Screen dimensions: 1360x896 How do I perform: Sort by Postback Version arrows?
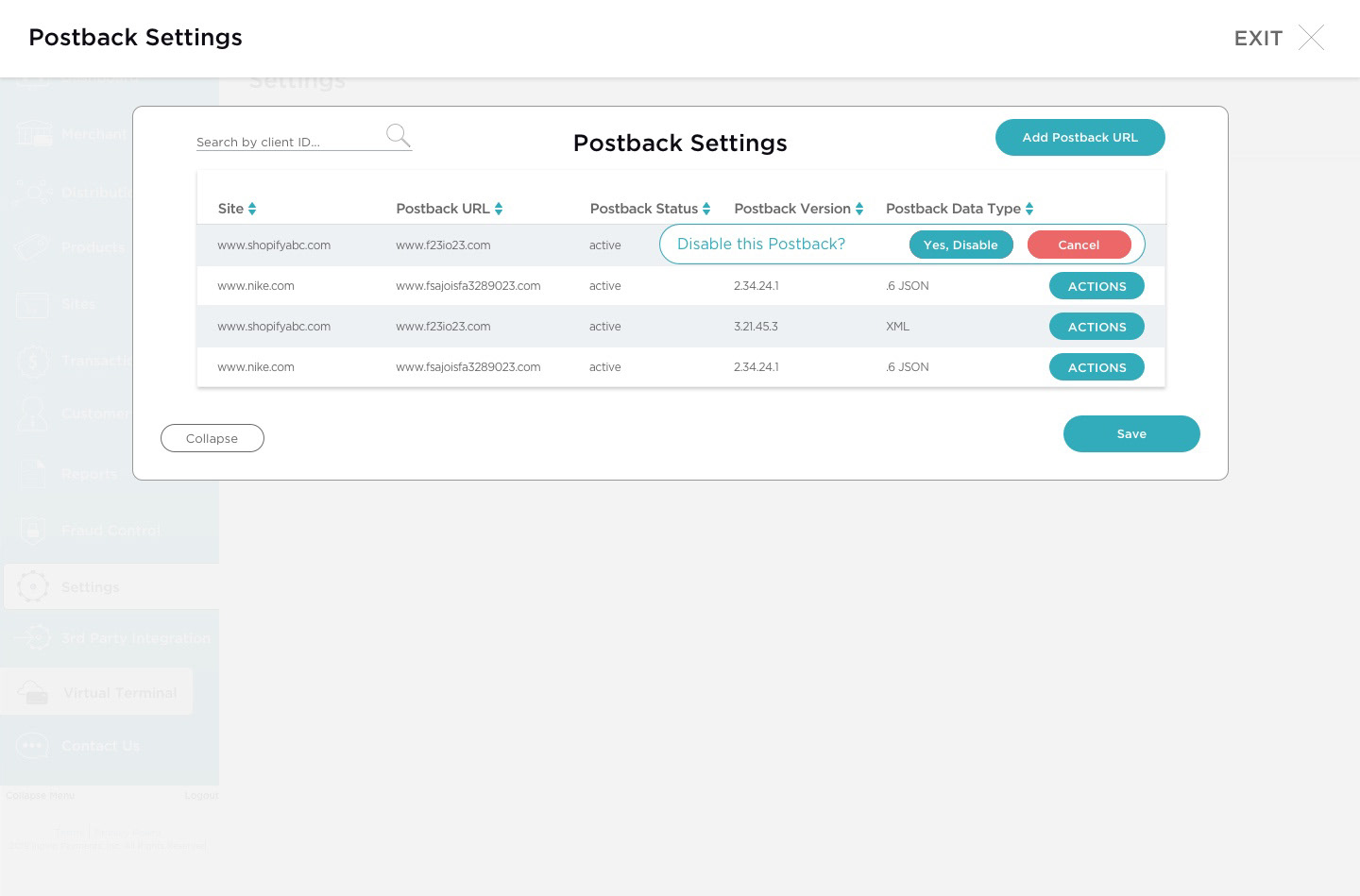click(x=859, y=209)
